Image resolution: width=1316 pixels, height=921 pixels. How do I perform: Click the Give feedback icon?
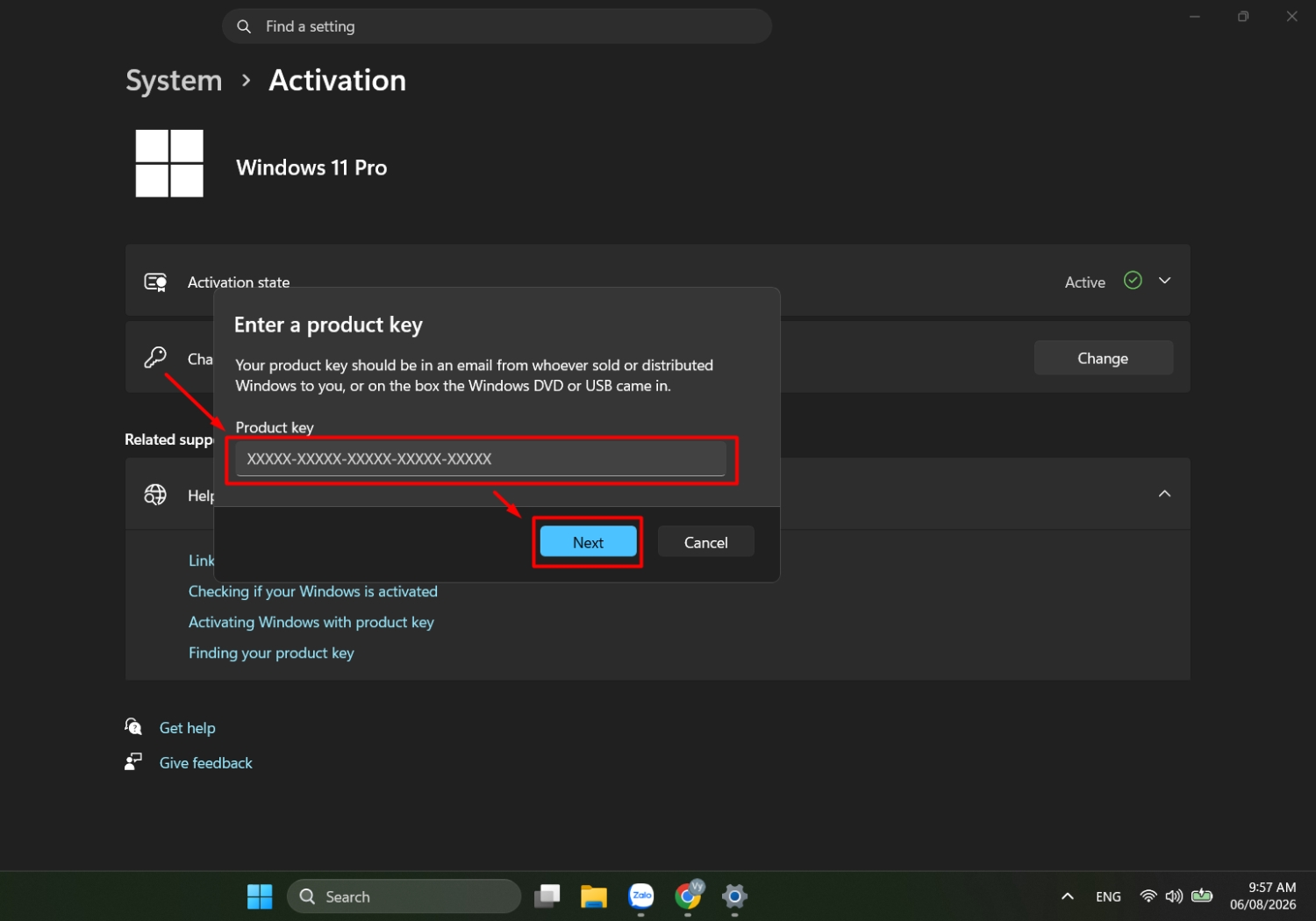pos(133,761)
